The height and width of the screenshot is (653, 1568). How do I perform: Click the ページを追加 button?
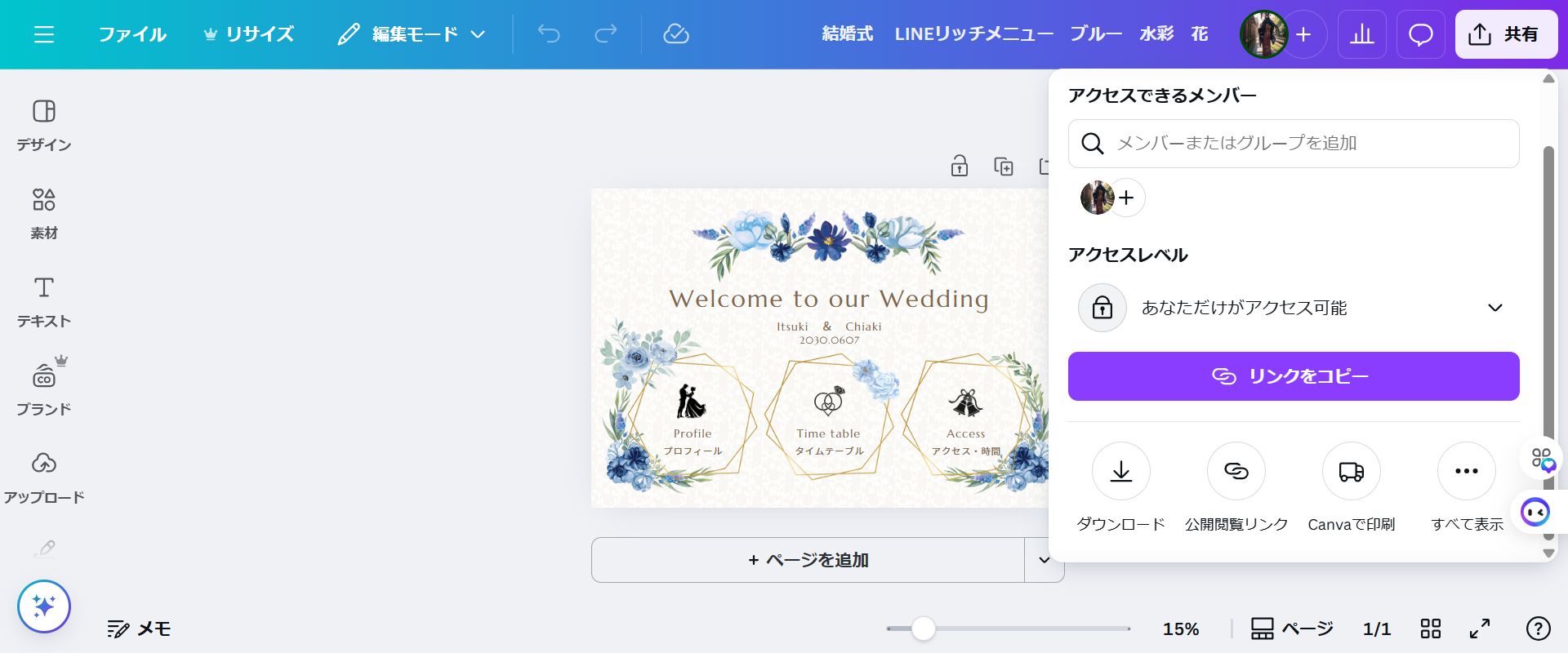click(x=808, y=560)
